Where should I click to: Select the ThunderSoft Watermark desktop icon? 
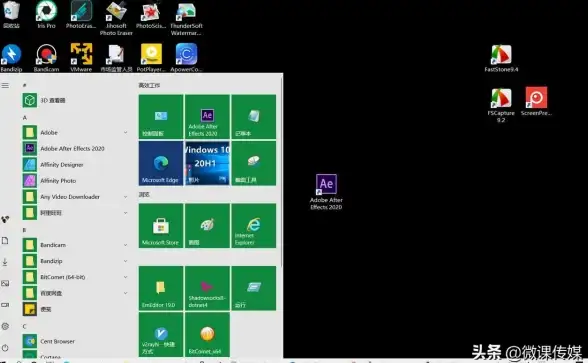(x=186, y=18)
